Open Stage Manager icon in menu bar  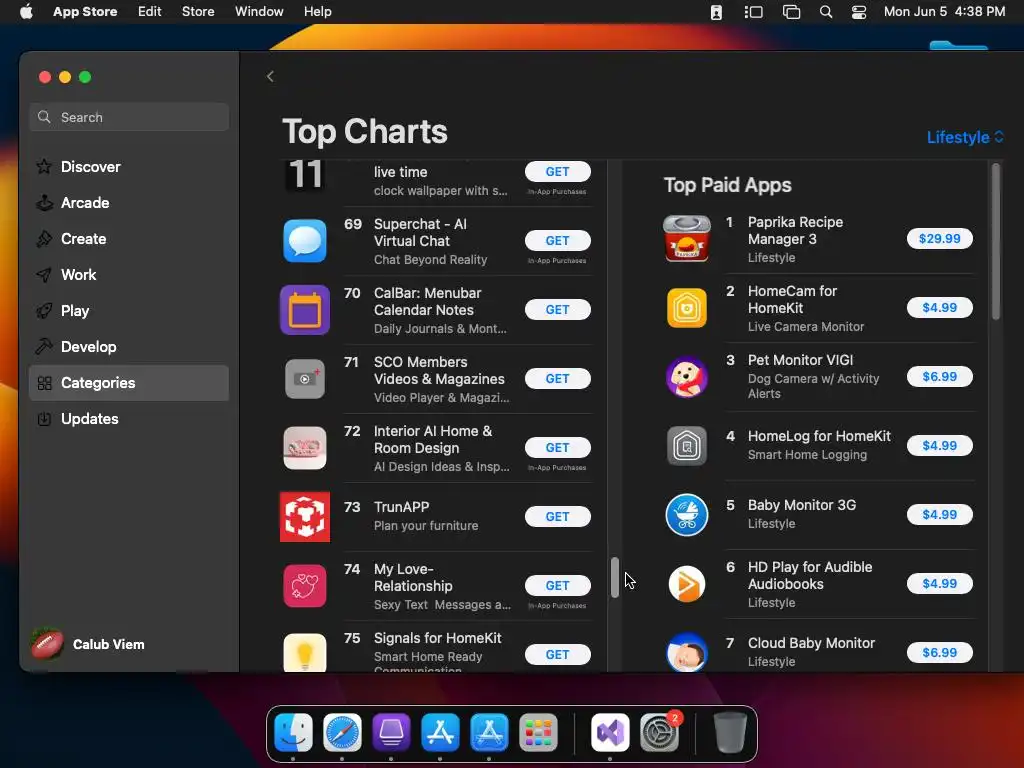tap(753, 12)
